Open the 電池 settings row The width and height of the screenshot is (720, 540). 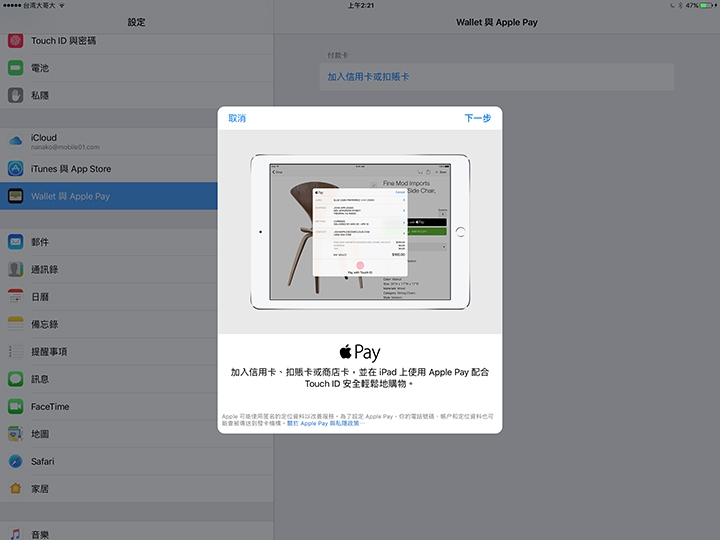pos(136,68)
